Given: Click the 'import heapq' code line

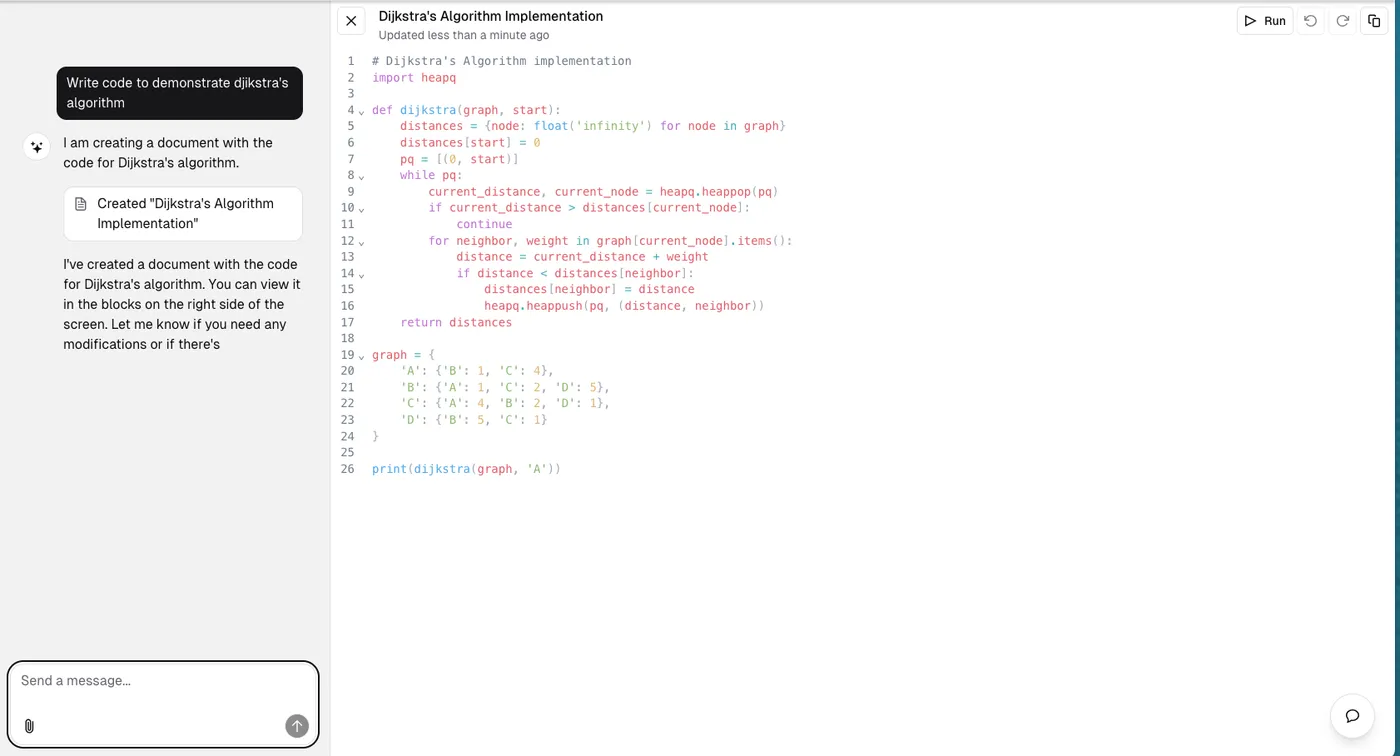Looking at the screenshot, I should [414, 77].
